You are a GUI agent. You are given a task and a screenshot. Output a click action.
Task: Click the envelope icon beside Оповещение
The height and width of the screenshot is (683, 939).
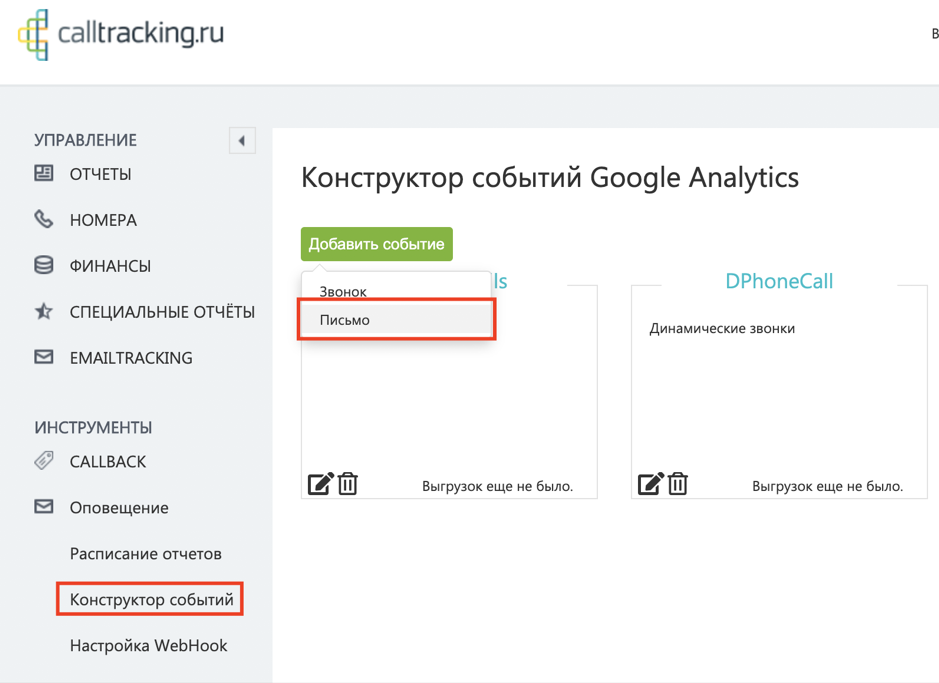coord(43,507)
